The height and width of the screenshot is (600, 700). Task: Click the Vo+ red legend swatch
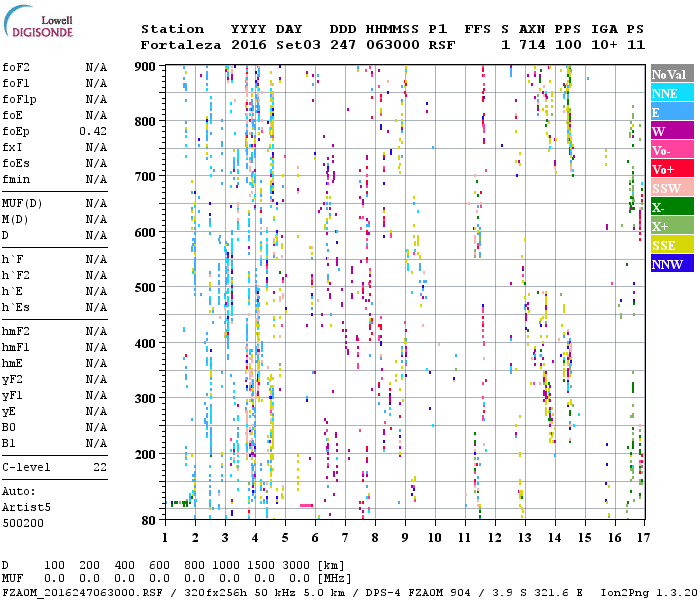click(672, 169)
